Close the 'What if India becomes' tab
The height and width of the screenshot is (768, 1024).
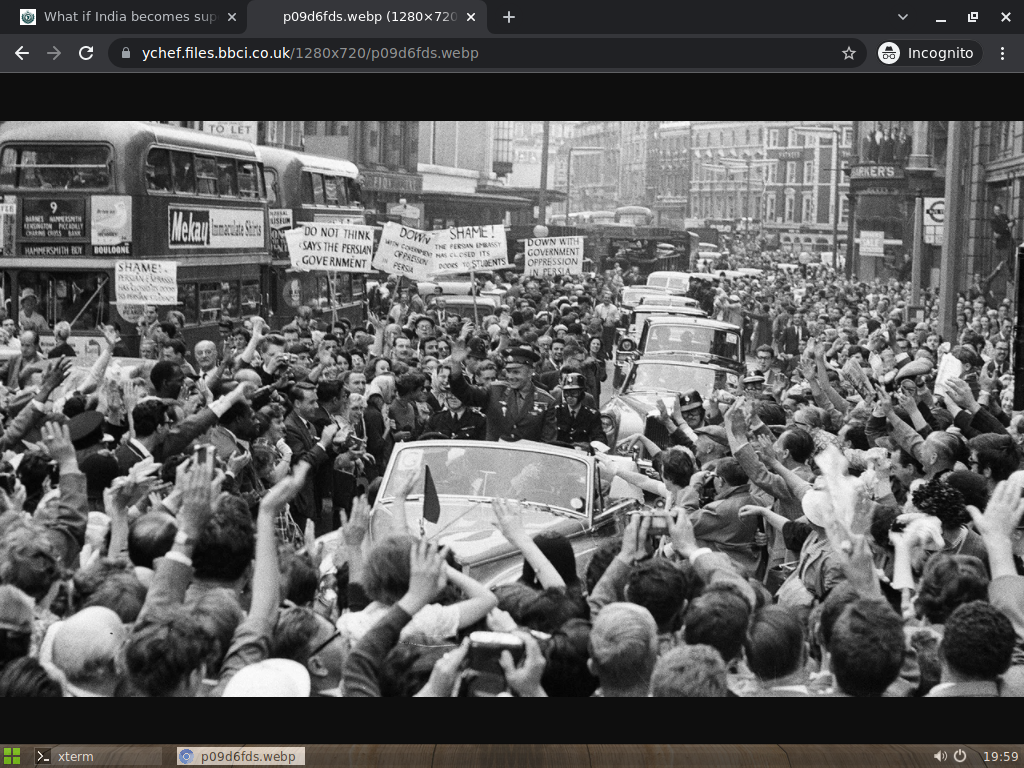232,17
